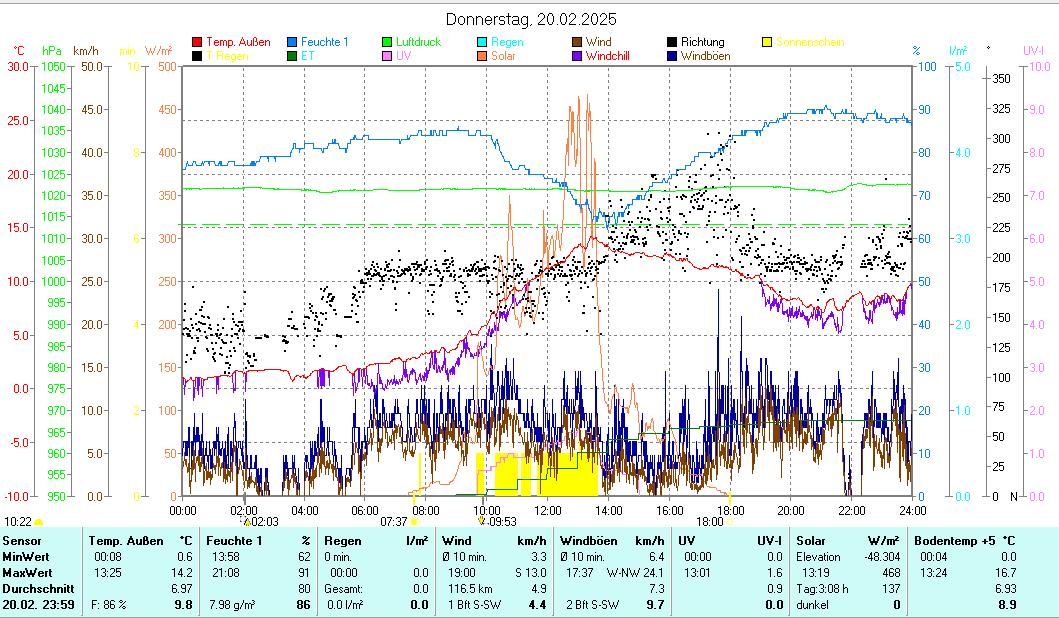
Task: Click the °C axis unit label
Action: click(18, 51)
